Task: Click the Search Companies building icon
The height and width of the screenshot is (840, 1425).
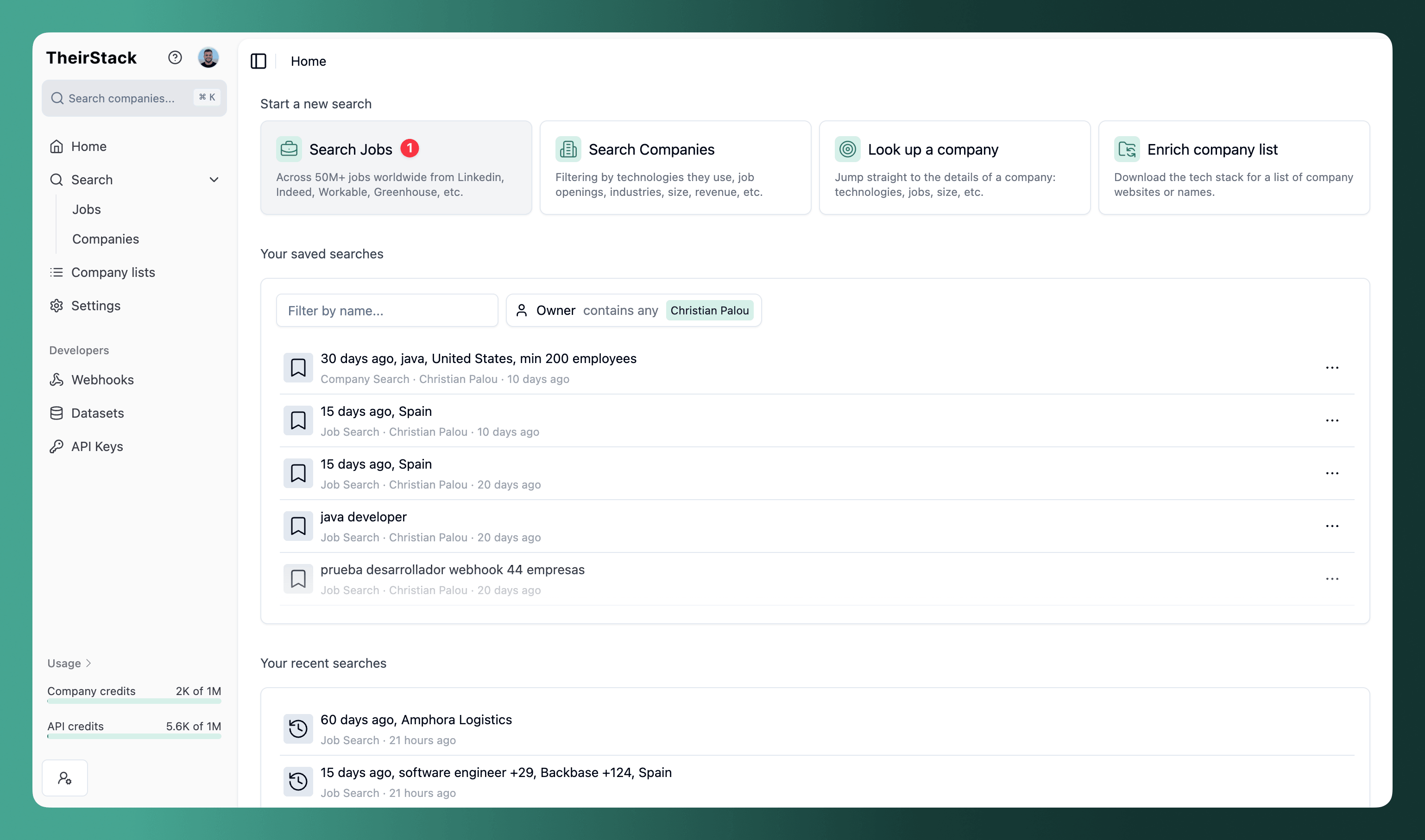Action: pyautogui.click(x=568, y=150)
